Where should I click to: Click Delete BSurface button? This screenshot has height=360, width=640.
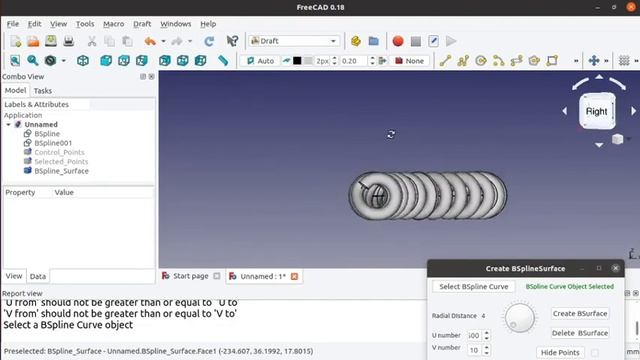point(580,333)
